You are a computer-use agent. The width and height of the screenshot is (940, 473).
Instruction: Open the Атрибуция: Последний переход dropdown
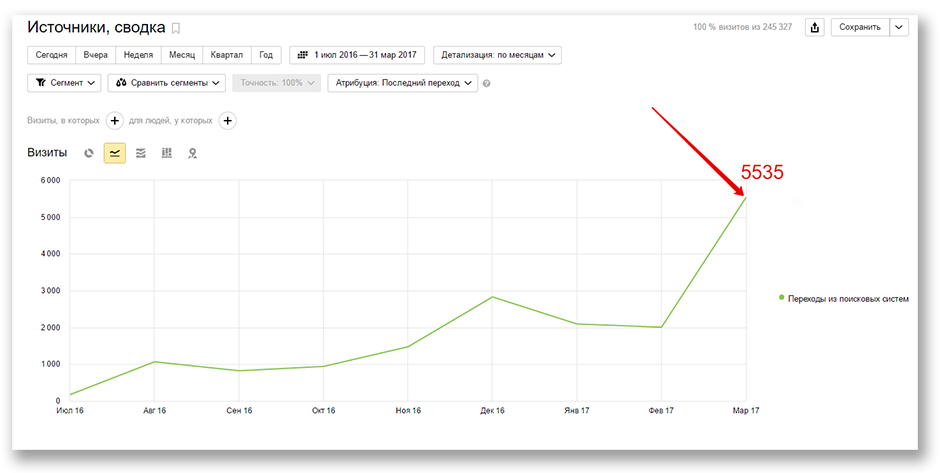403,83
